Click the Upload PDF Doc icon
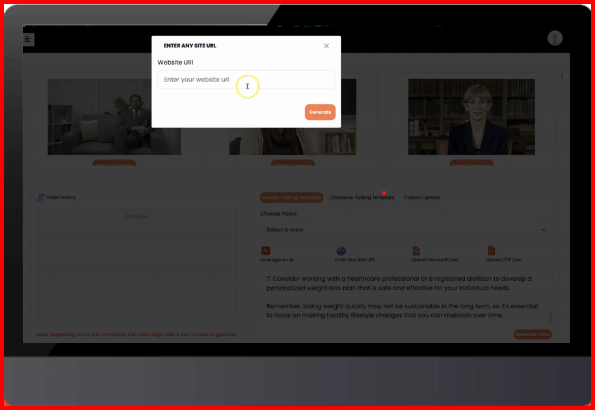The width and height of the screenshot is (595, 410). tap(491, 251)
